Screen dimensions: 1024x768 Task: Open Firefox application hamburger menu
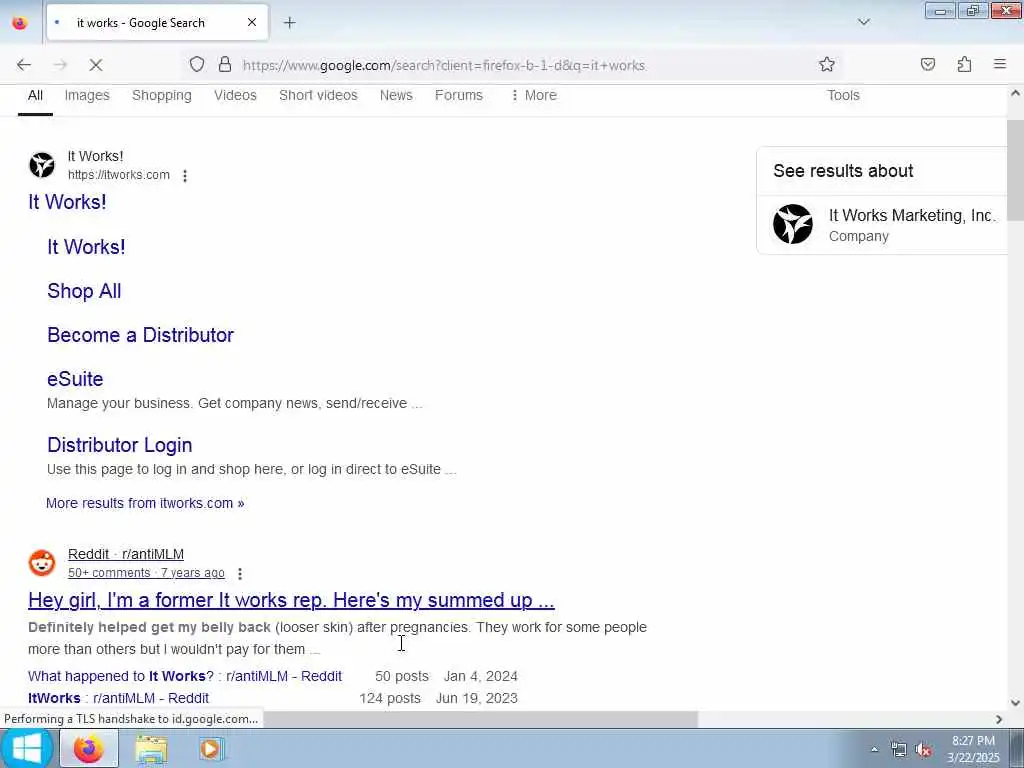tap(1000, 64)
